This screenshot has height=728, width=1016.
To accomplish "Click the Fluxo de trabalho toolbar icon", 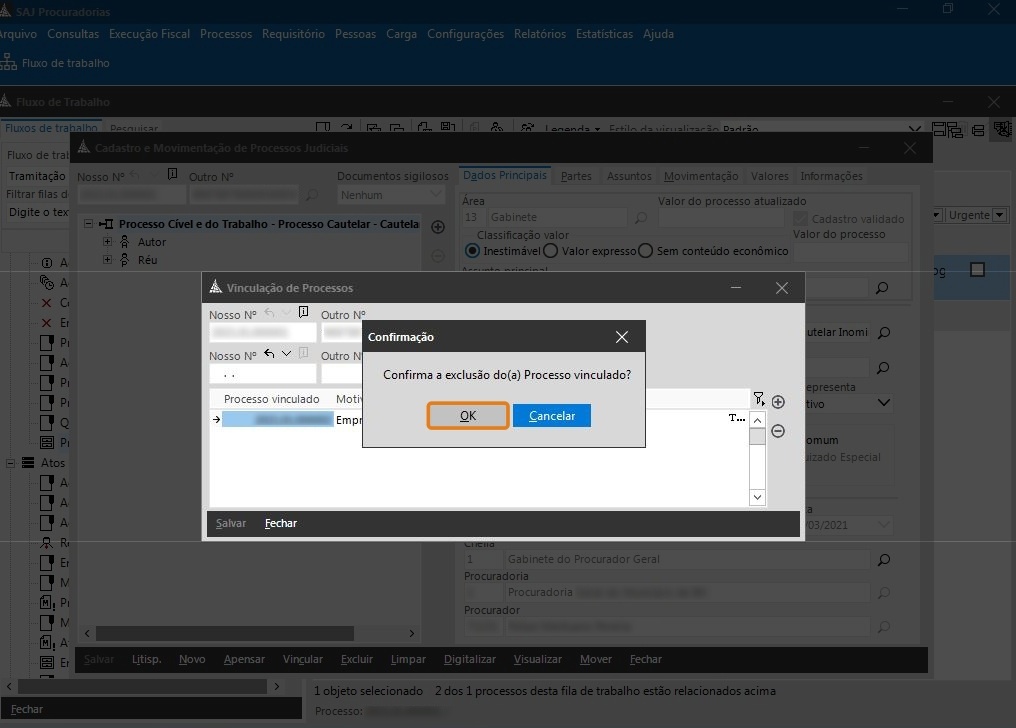I will (x=9, y=63).
